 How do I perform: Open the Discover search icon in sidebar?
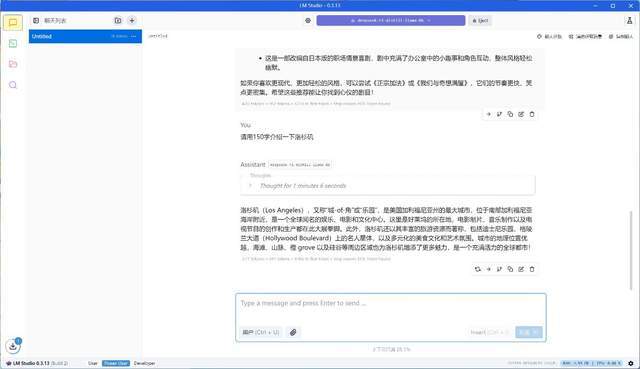click(x=13, y=85)
